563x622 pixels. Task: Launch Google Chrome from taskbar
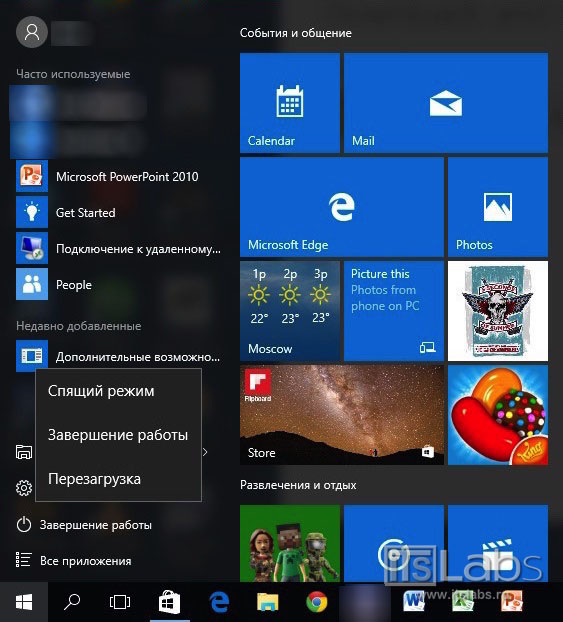317,602
